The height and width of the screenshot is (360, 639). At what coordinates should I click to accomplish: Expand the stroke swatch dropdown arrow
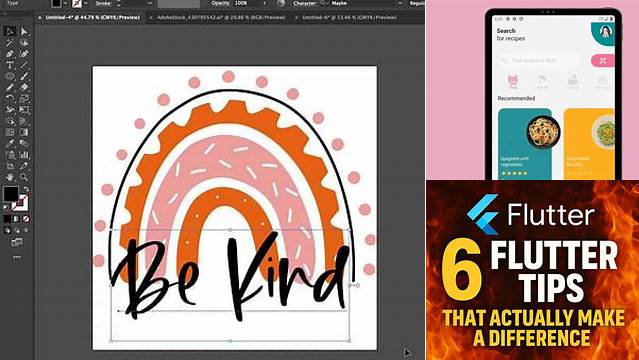[x=86, y=3]
